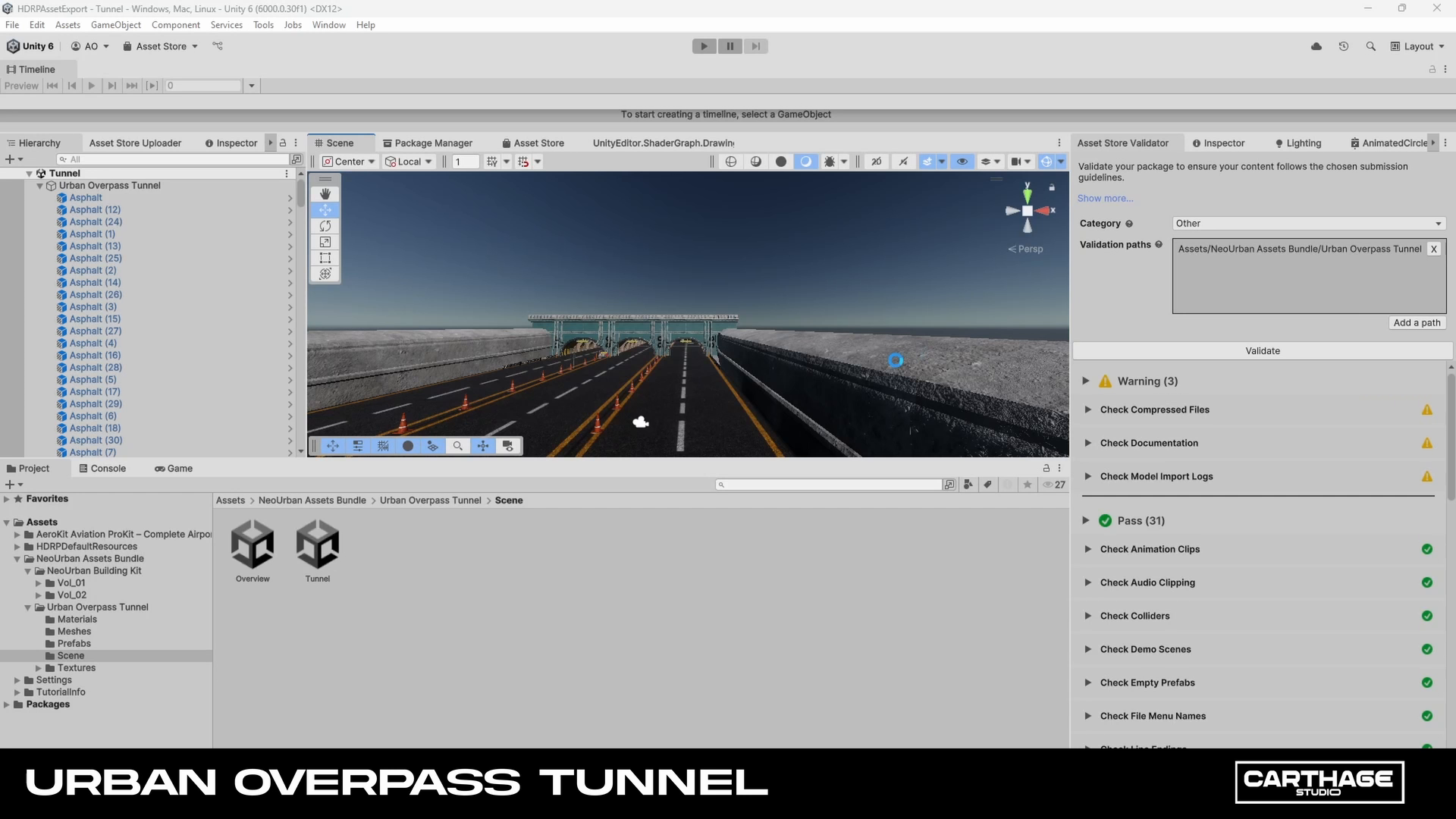Click the Show more... link

click(1105, 199)
